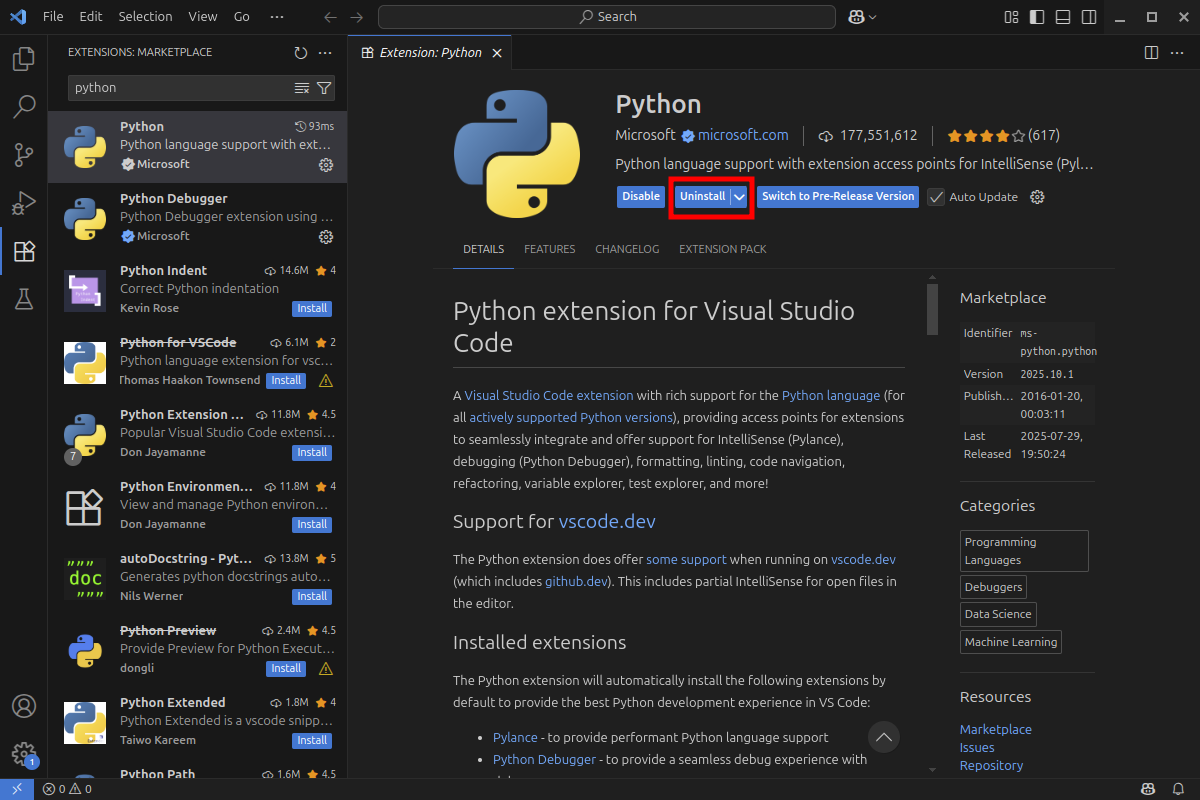
Task: Open the File menu
Action: pyautogui.click(x=53, y=17)
